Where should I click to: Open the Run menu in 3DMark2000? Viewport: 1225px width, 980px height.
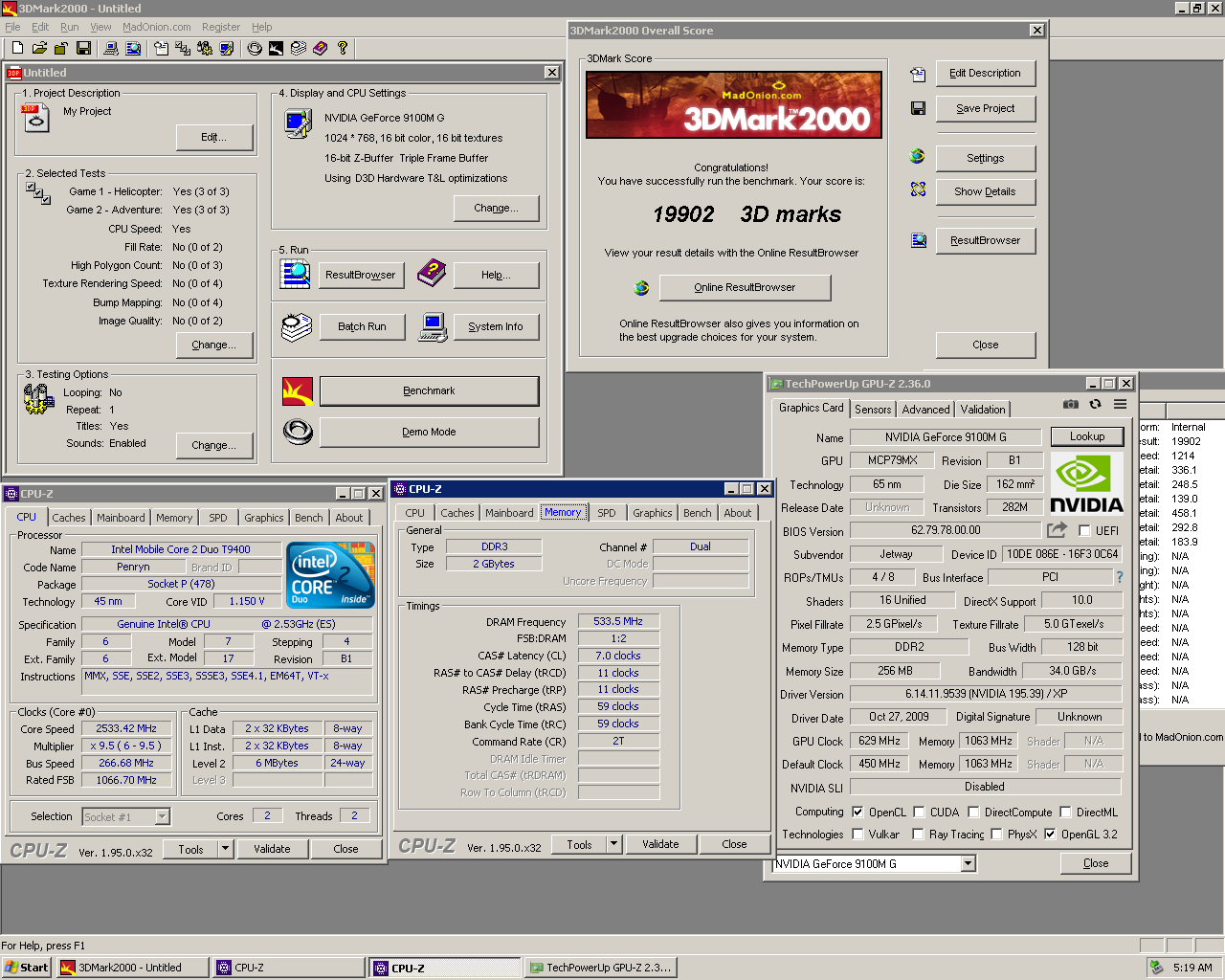(69, 27)
